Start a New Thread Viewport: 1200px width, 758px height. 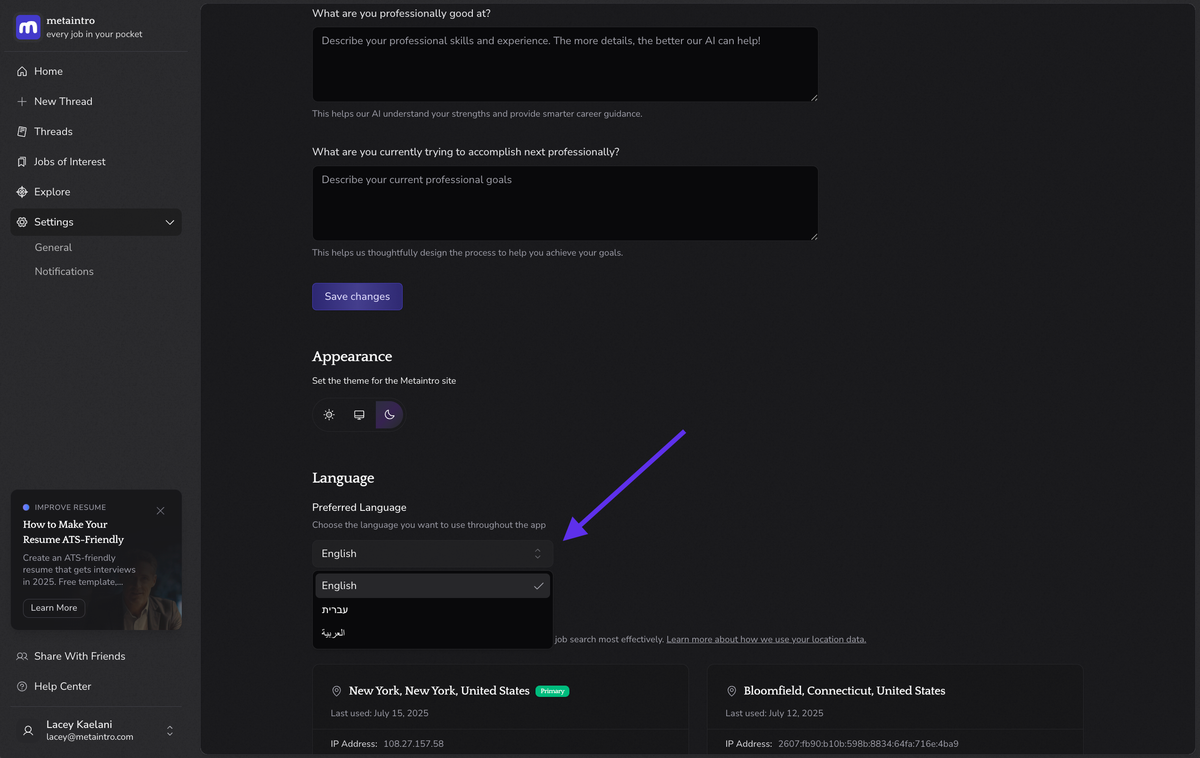(62, 102)
